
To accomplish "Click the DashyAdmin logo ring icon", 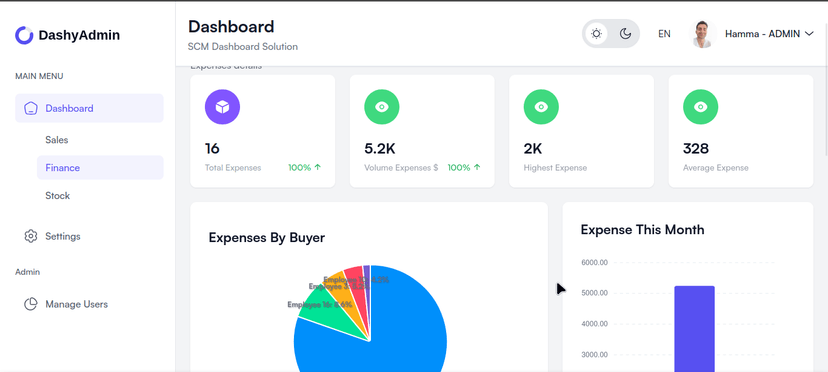I will coord(24,35).
